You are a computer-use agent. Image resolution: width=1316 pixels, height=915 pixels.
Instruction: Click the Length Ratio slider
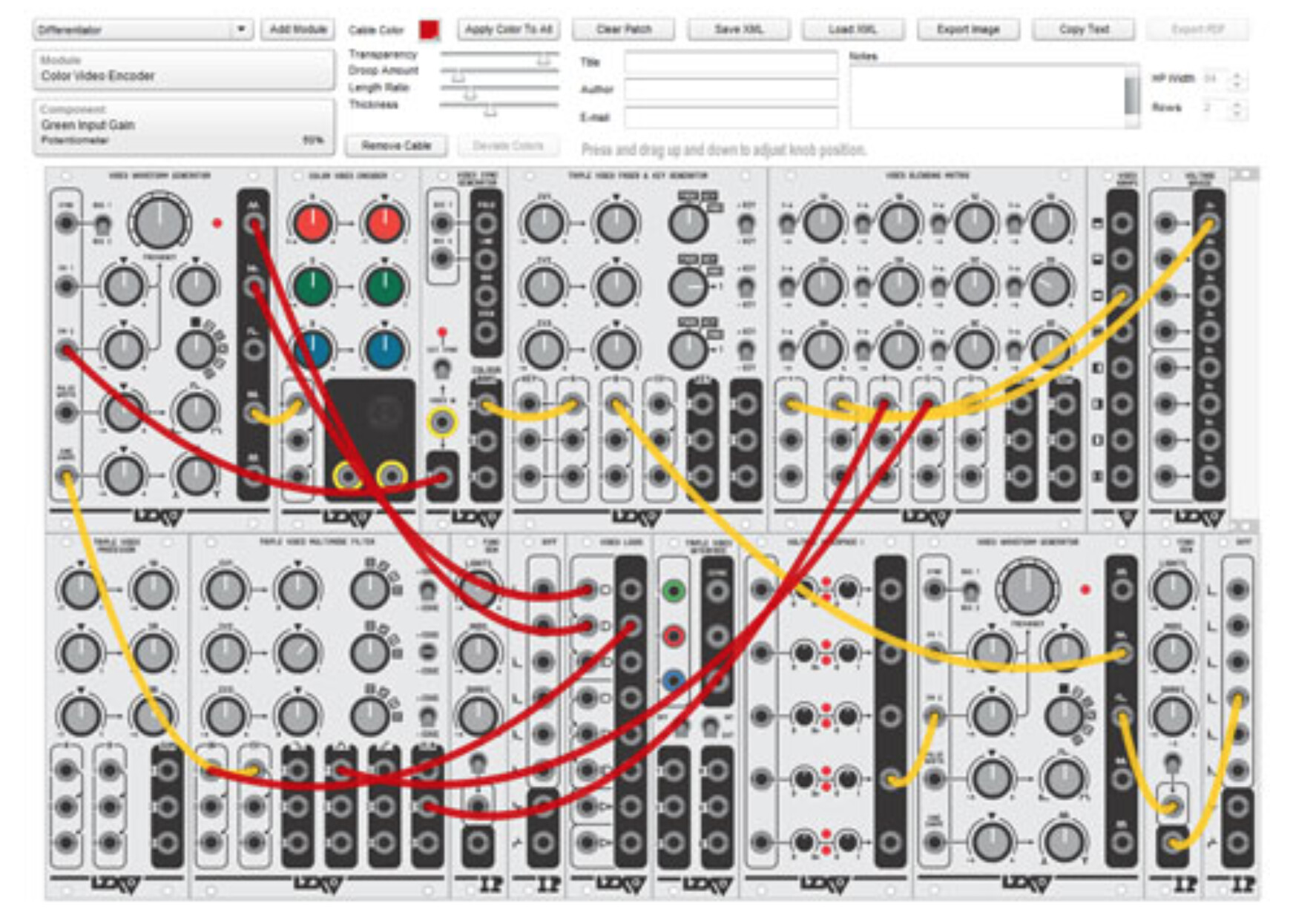pyautogui.click(x=499, y=90)
